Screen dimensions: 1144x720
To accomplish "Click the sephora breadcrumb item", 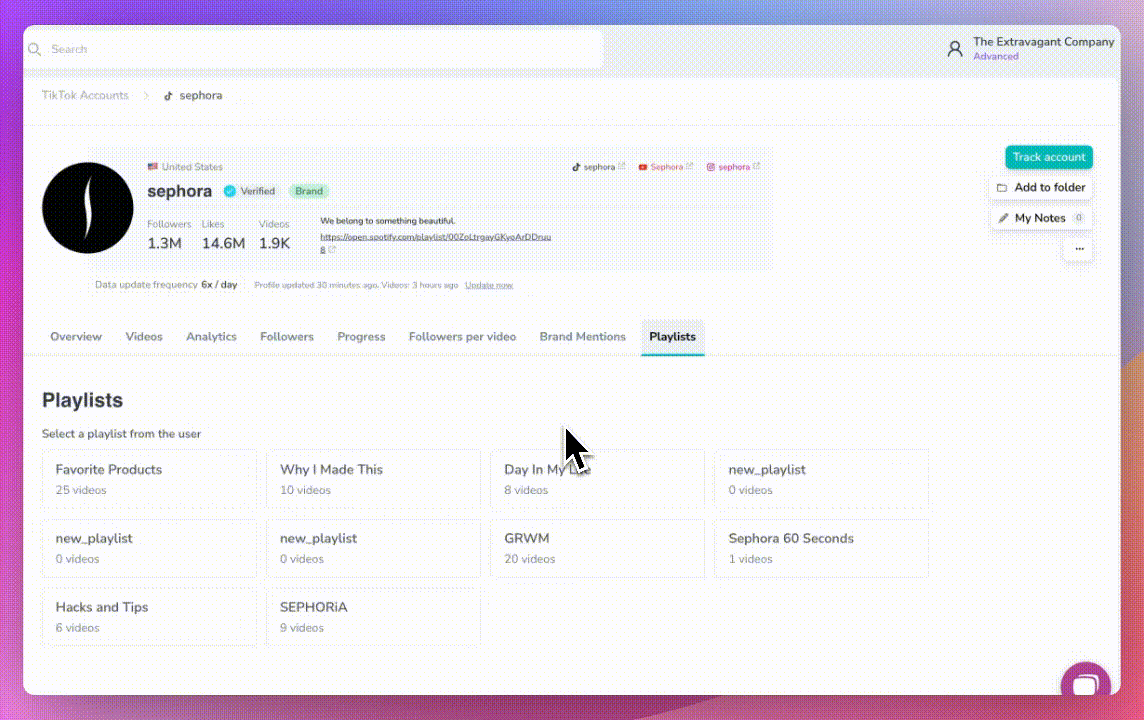I will pos(193,96).
